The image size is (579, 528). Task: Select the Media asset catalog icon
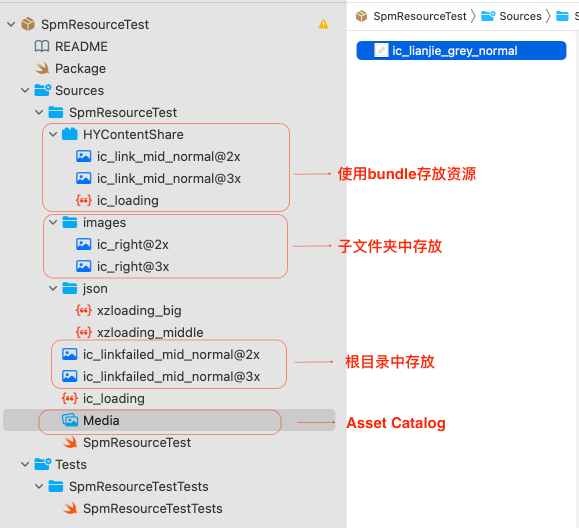(x=70, y=420)
